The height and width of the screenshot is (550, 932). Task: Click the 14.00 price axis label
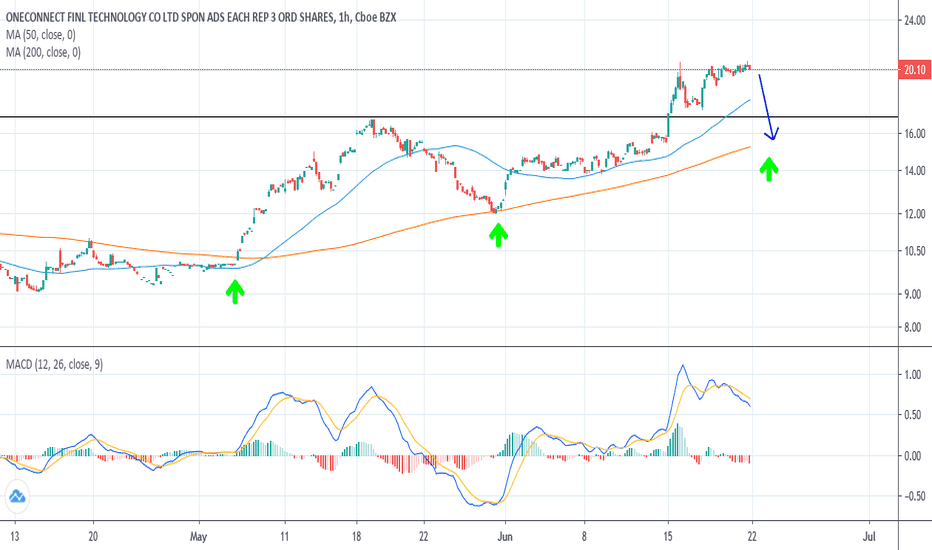pyautogui.click(x=915, y=171)
